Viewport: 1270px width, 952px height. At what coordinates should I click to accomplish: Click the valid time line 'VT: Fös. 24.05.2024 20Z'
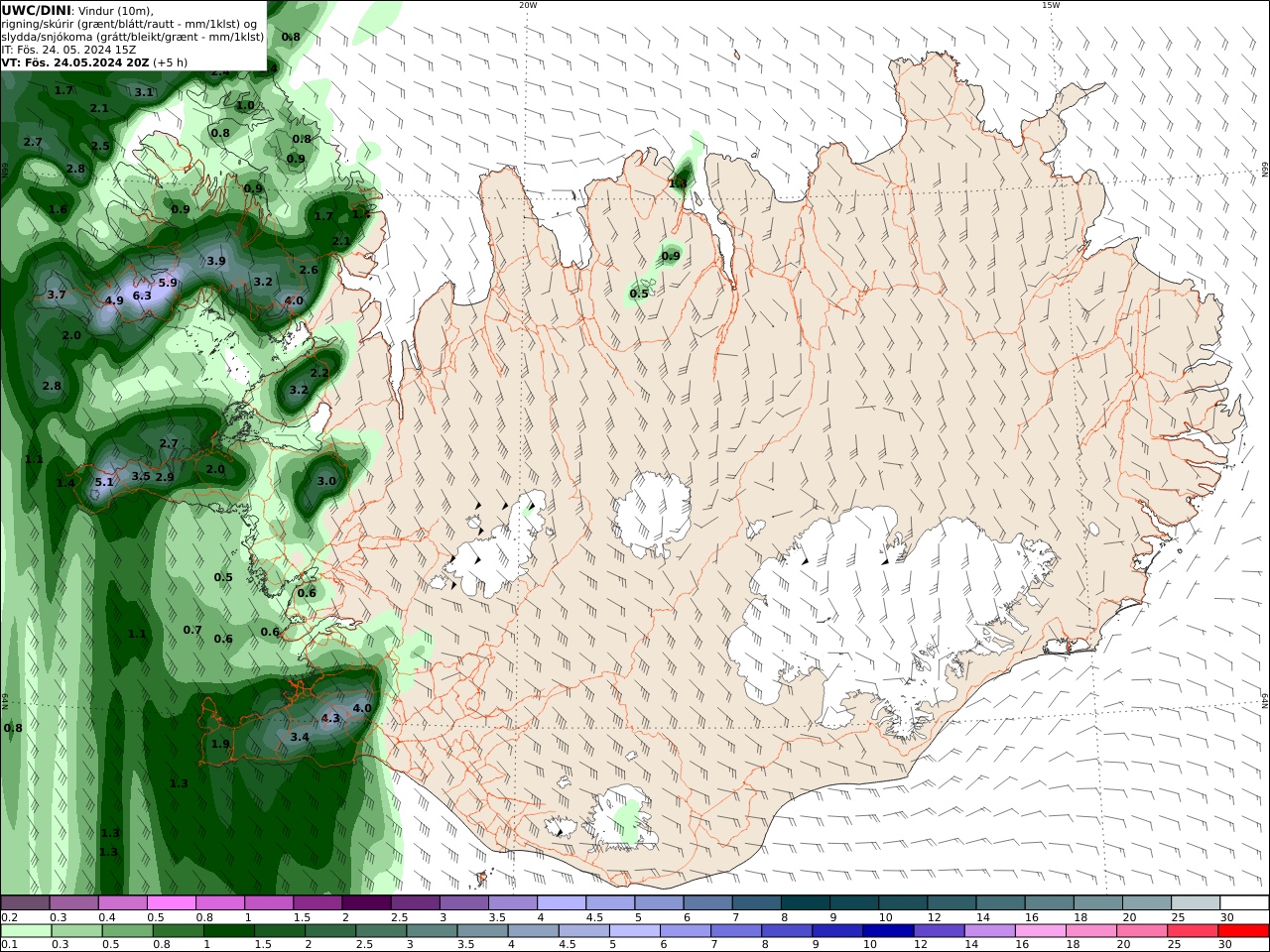point(75,62)
